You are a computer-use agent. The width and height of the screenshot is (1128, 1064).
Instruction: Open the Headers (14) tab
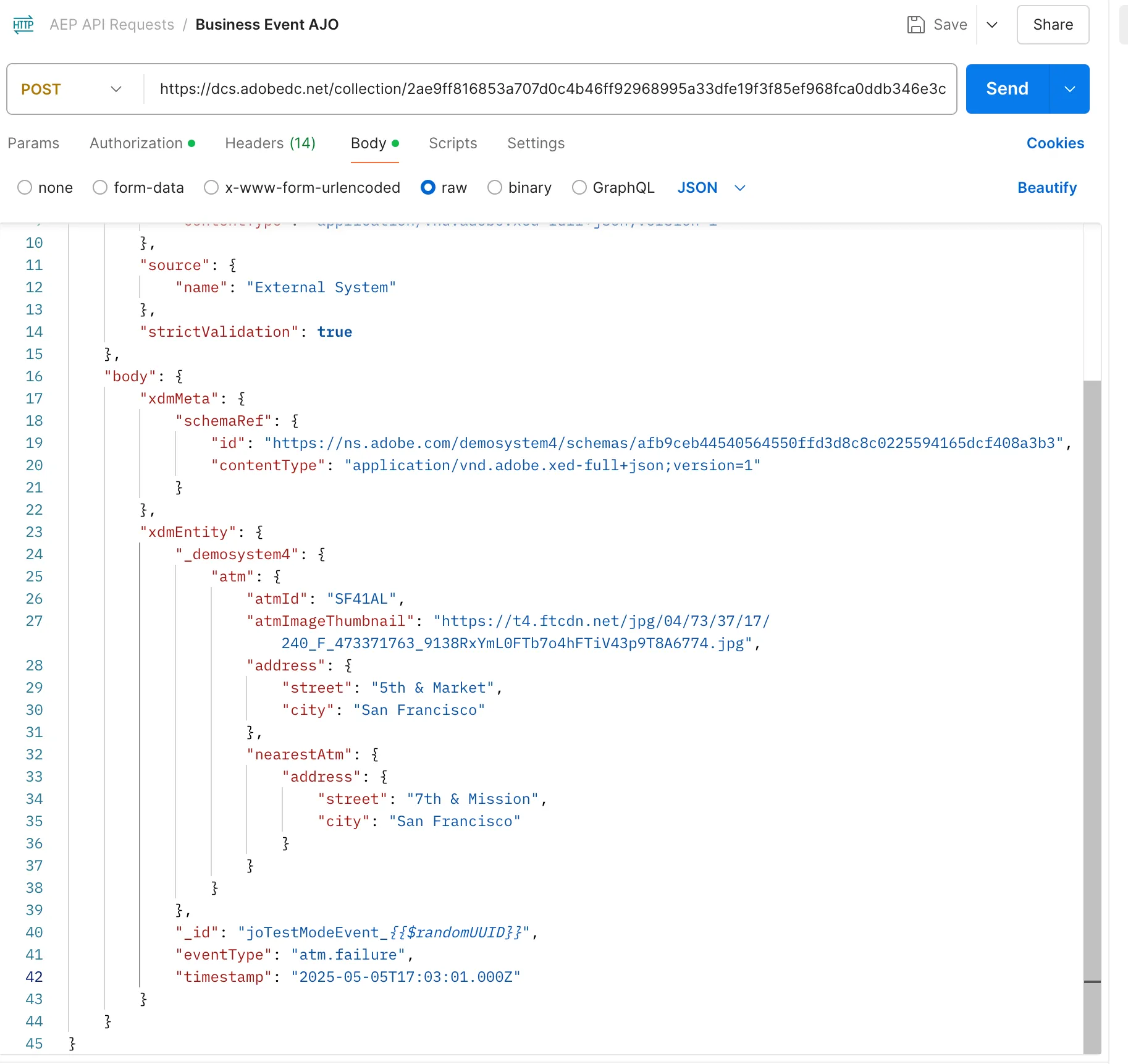click(x=271, y=143)
